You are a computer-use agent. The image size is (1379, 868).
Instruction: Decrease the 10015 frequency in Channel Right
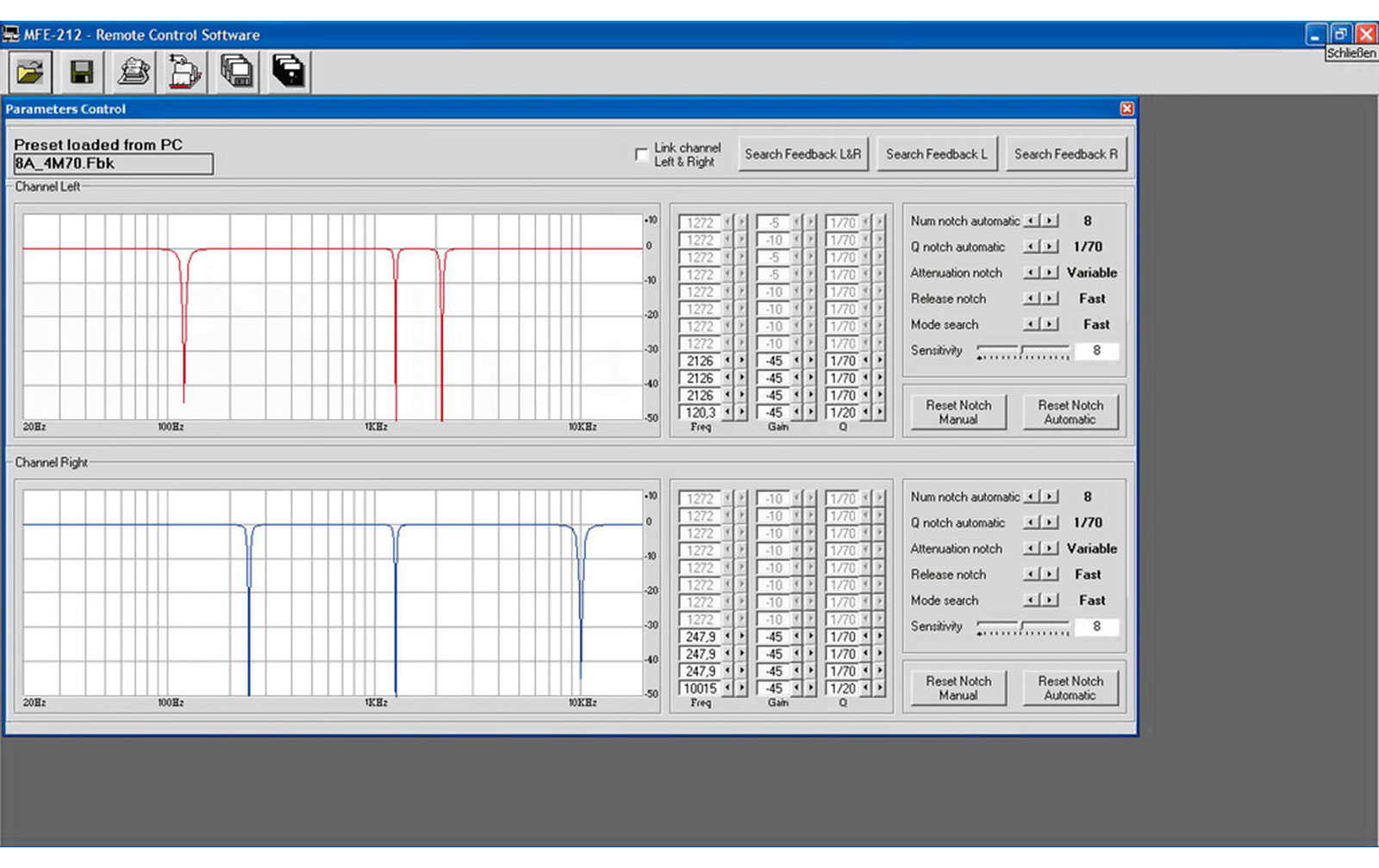727,688
